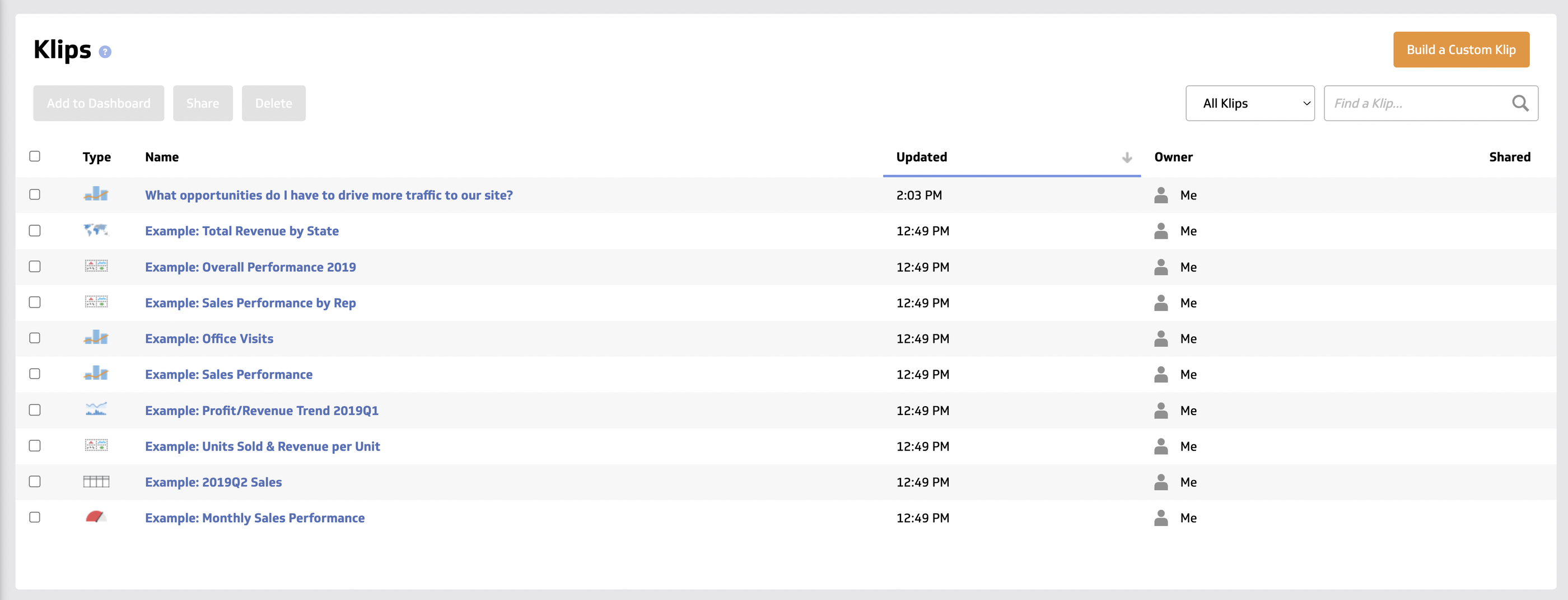Click the summary icon for Overall Performance 2019
The image size is (1568, 600).
click(97, 267)
